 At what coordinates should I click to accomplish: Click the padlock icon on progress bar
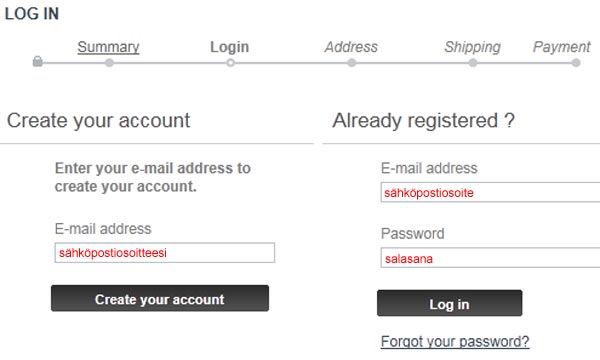tap(38, 61)
